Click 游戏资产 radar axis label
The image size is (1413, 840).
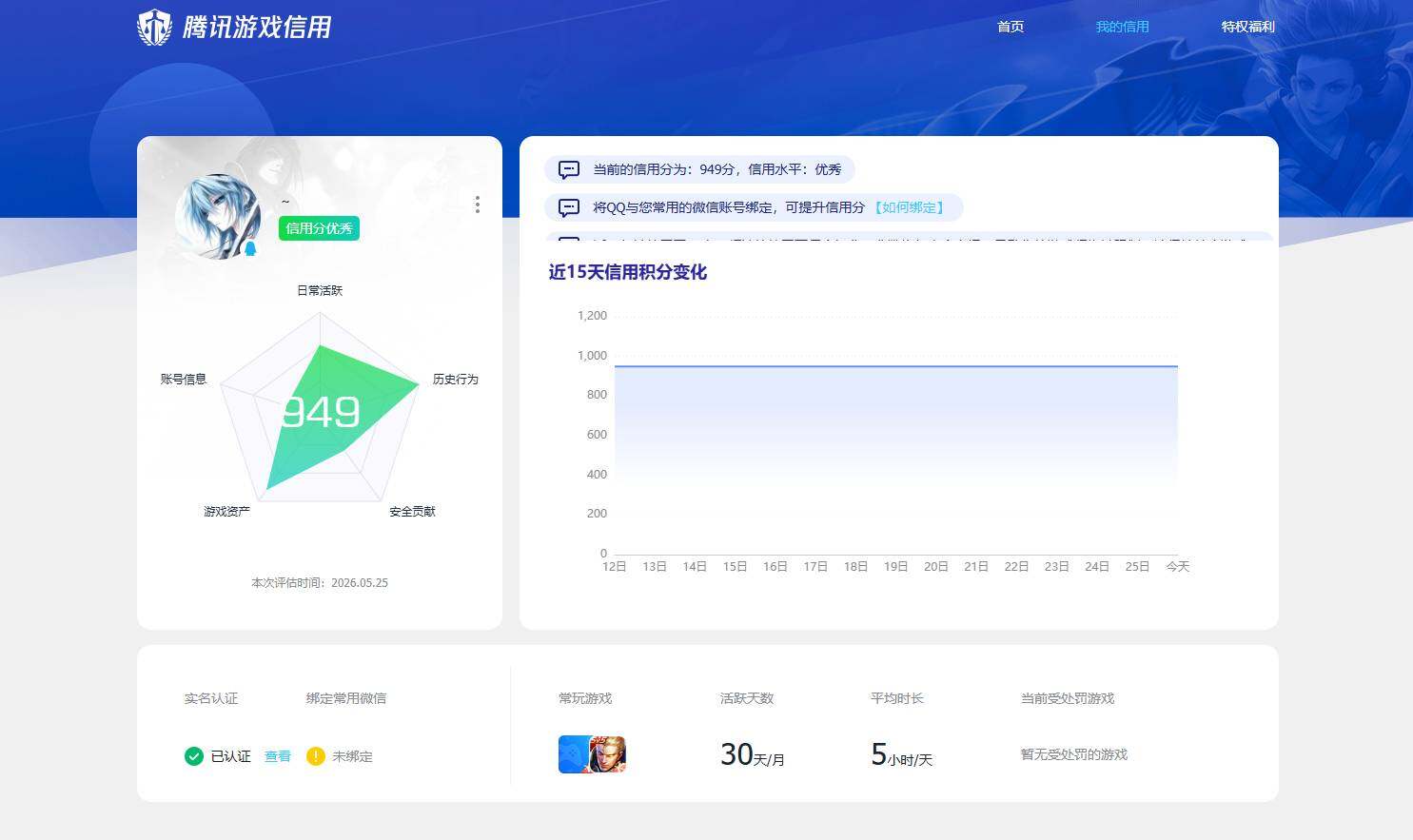click(226, 511)
